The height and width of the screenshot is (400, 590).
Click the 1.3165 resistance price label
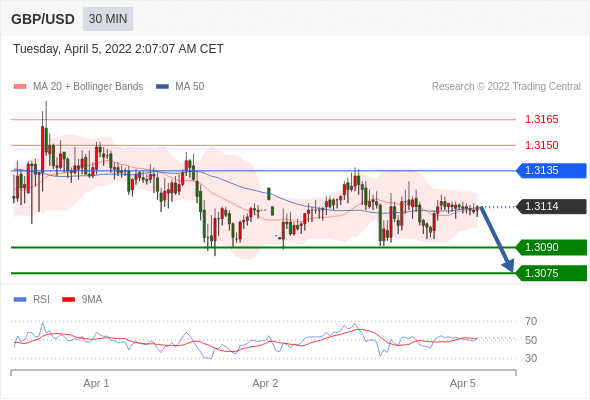[541, 120]
